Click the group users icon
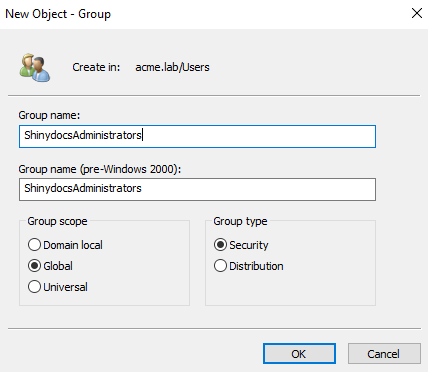428x372 pixels. pos(35,68)
